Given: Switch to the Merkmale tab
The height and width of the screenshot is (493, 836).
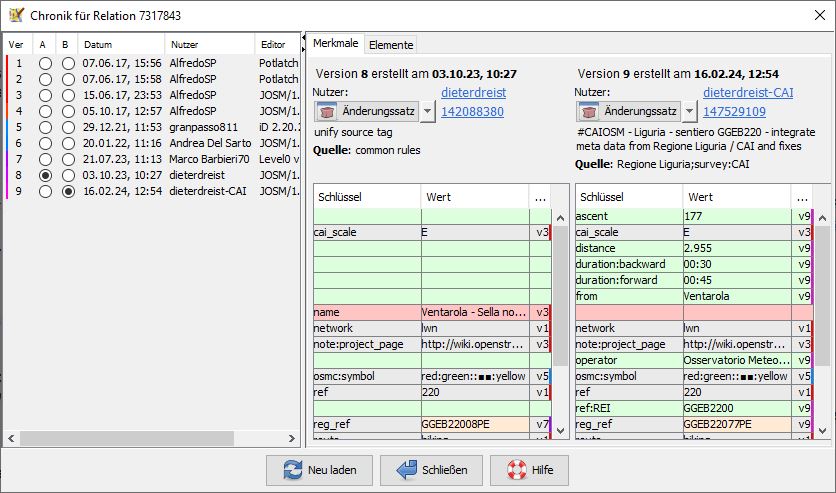Looking at the screenshot, I should coord(335,44).
